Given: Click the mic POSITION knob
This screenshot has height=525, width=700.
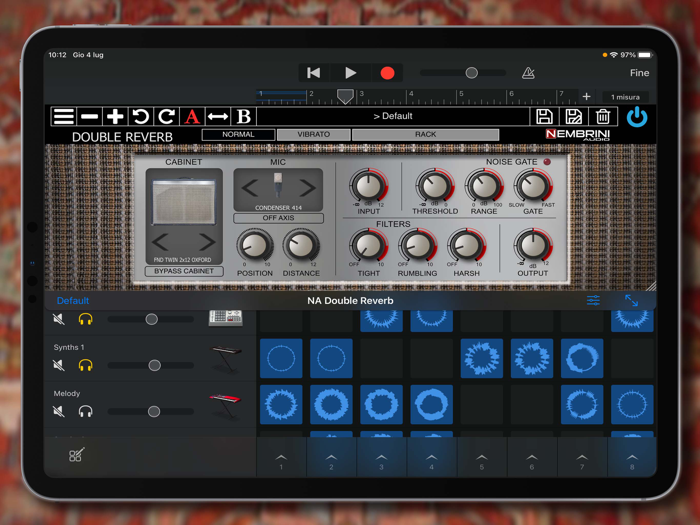Looking at the screenshot, I should point(255,246).
